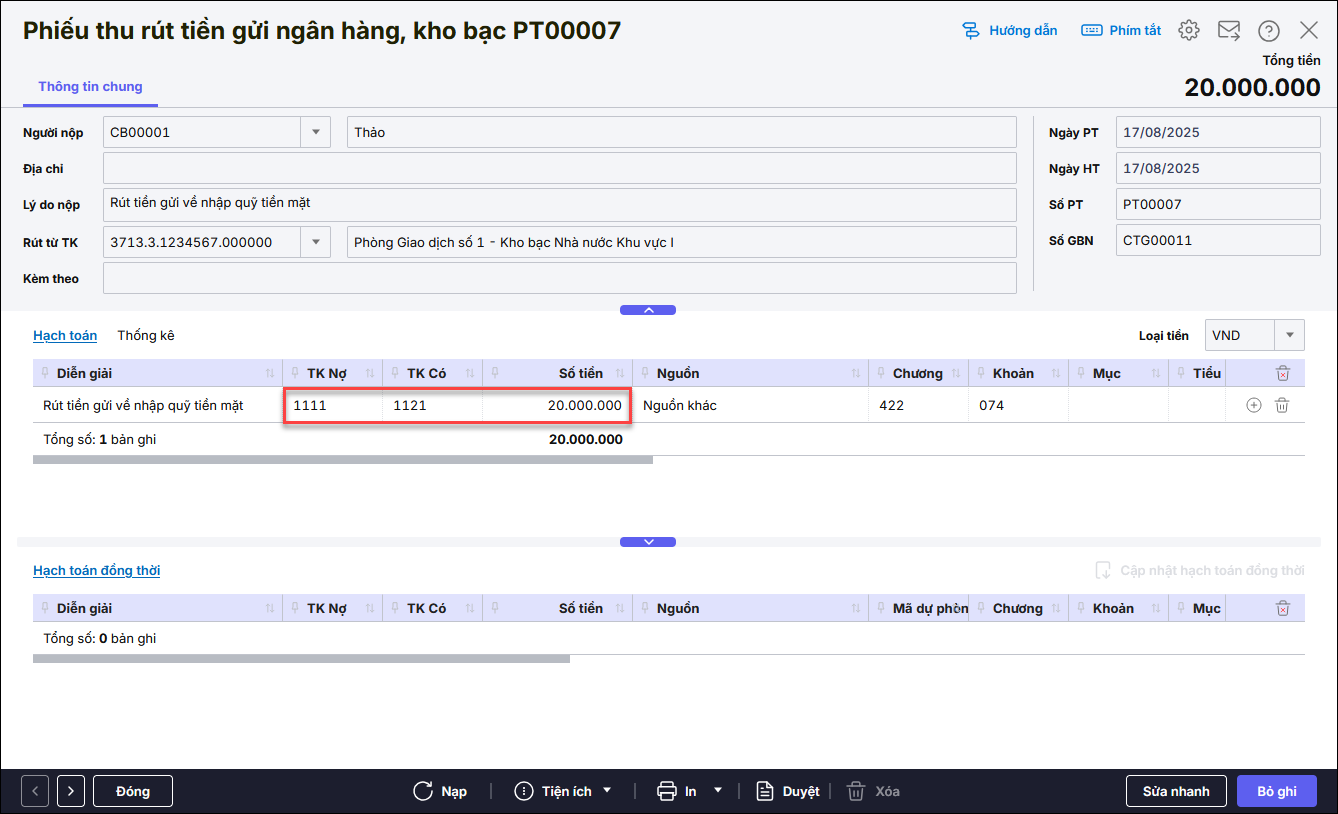Switch to the Thống kê tab

pos(146,335)
